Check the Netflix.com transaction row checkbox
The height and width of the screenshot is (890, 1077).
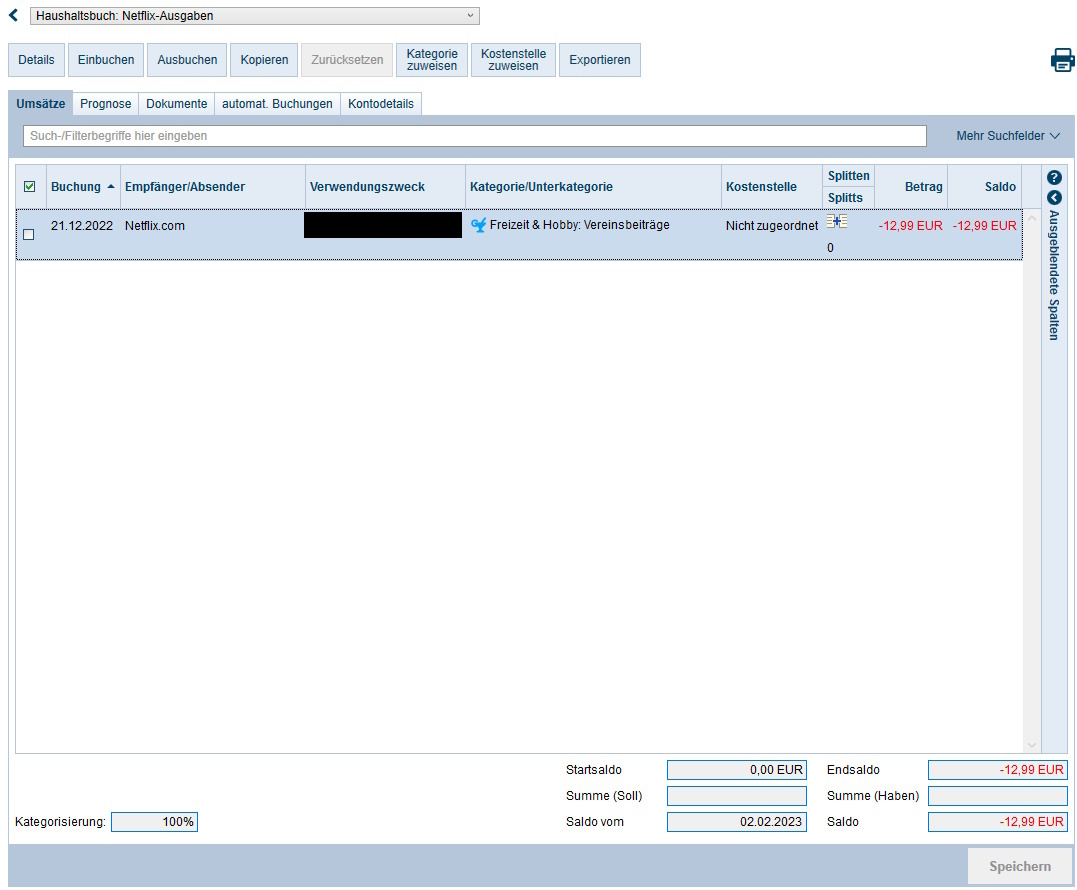pos(28,234)
